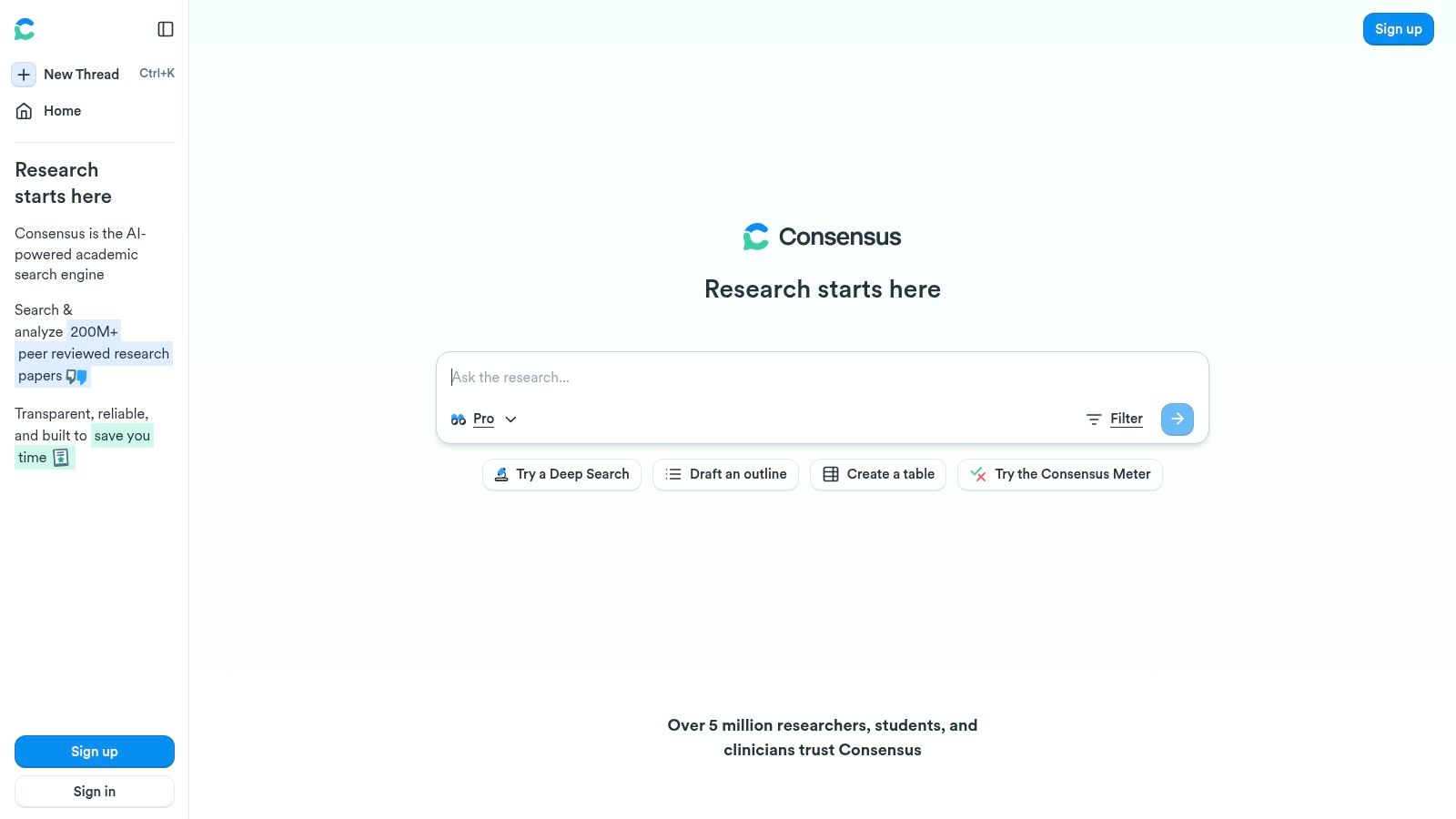Select Draft an outline
The image size is (1456, 819).
[725, 474]
